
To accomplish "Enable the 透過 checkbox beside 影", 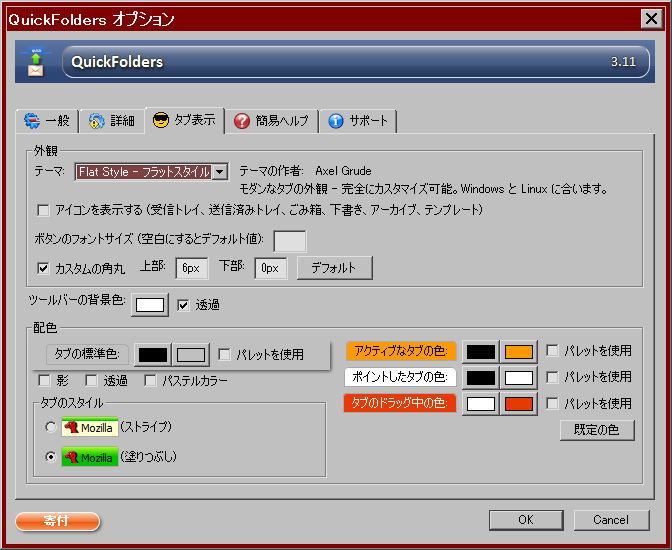I will (91, 380).
